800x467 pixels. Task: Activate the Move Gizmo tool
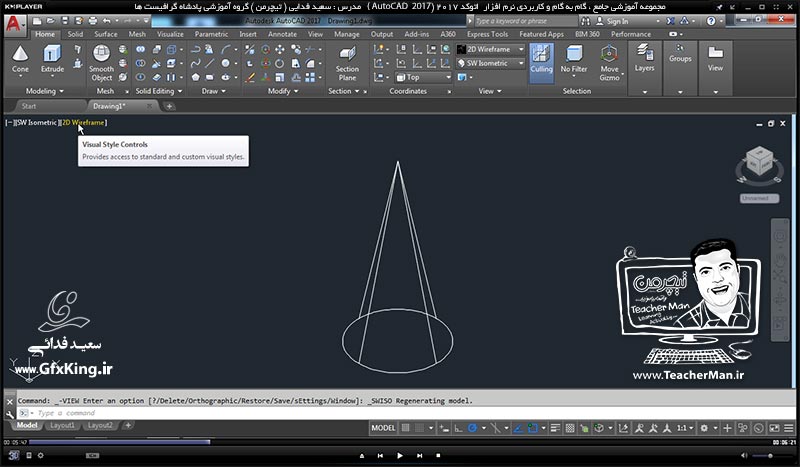(609, 63)
